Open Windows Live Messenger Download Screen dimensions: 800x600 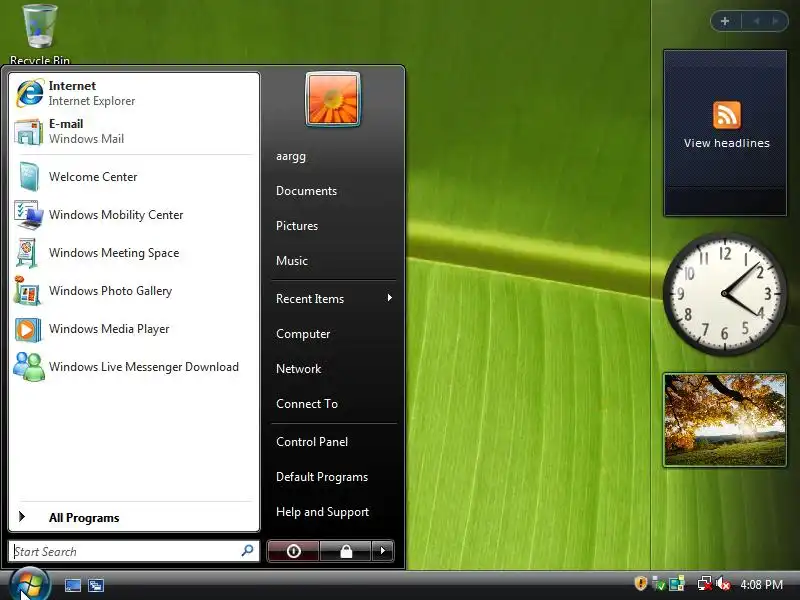click(134, 367)
